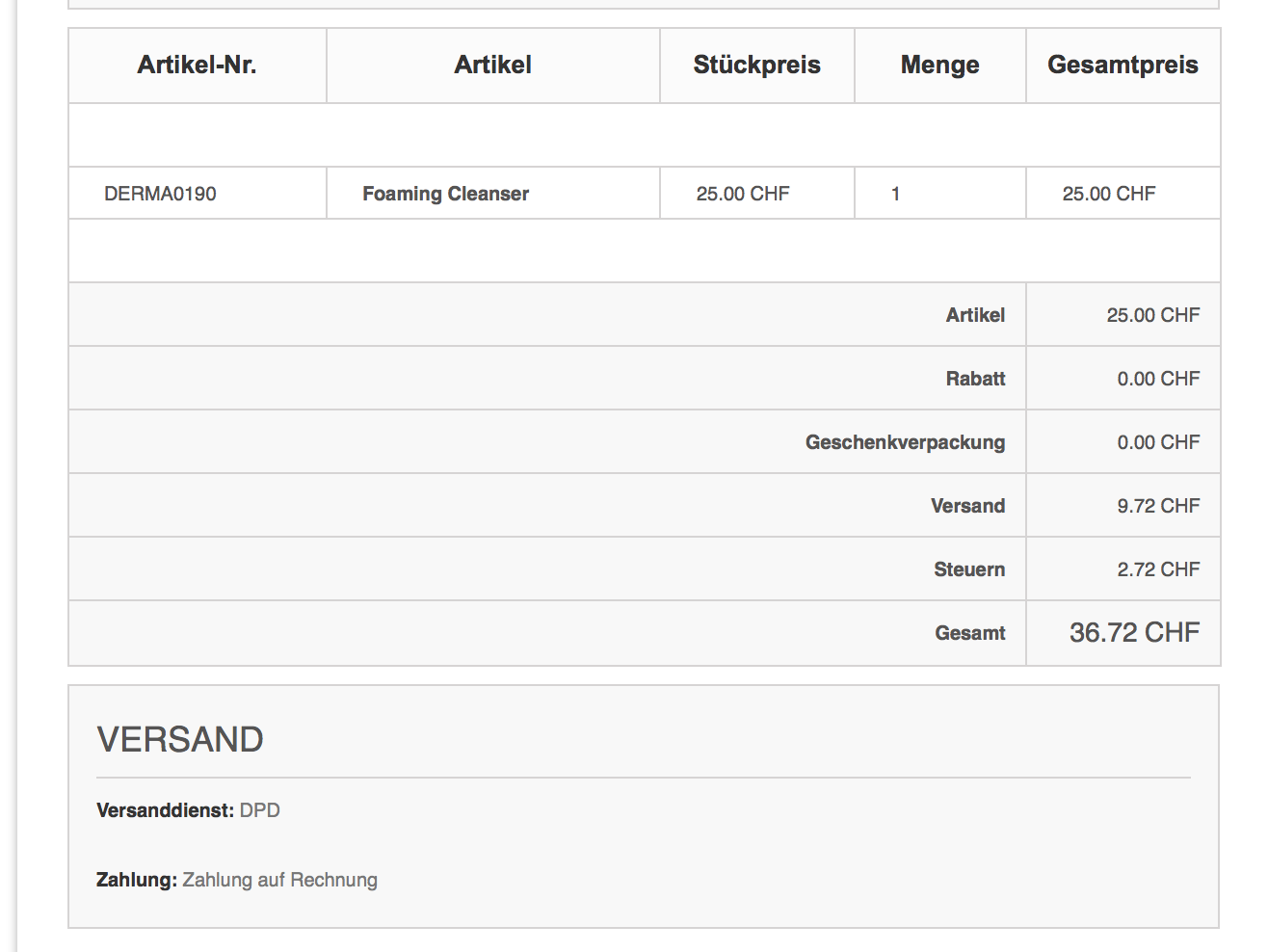Click the Rabatt row label

coord(975,379)
